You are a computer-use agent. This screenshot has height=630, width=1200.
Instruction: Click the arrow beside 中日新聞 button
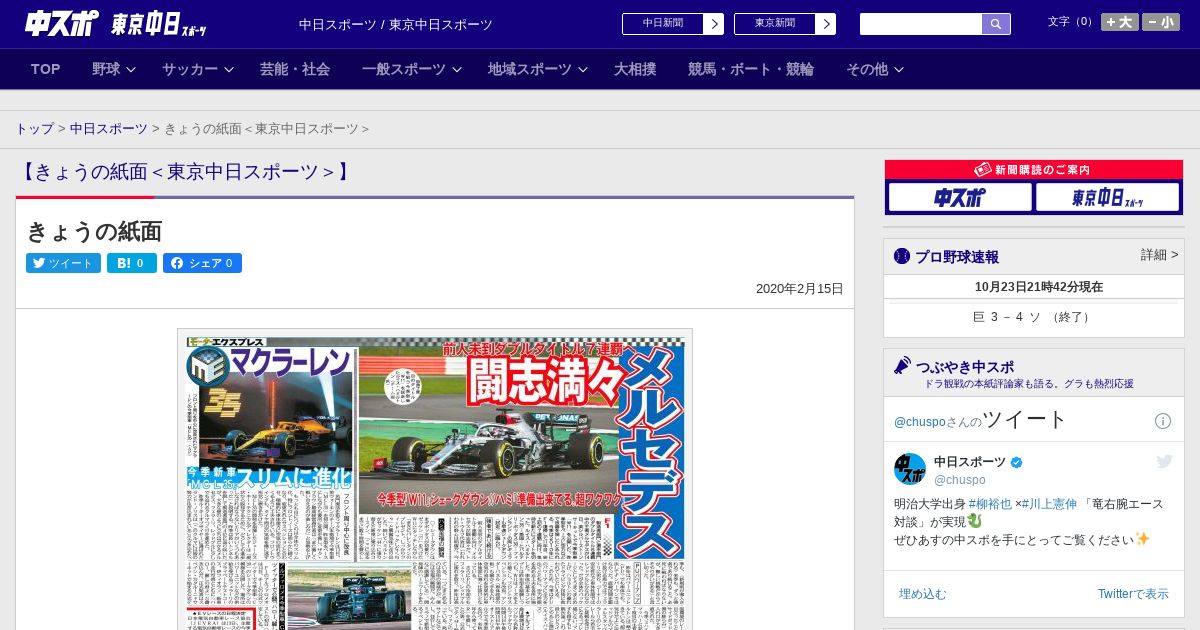[x=714, y=24]
